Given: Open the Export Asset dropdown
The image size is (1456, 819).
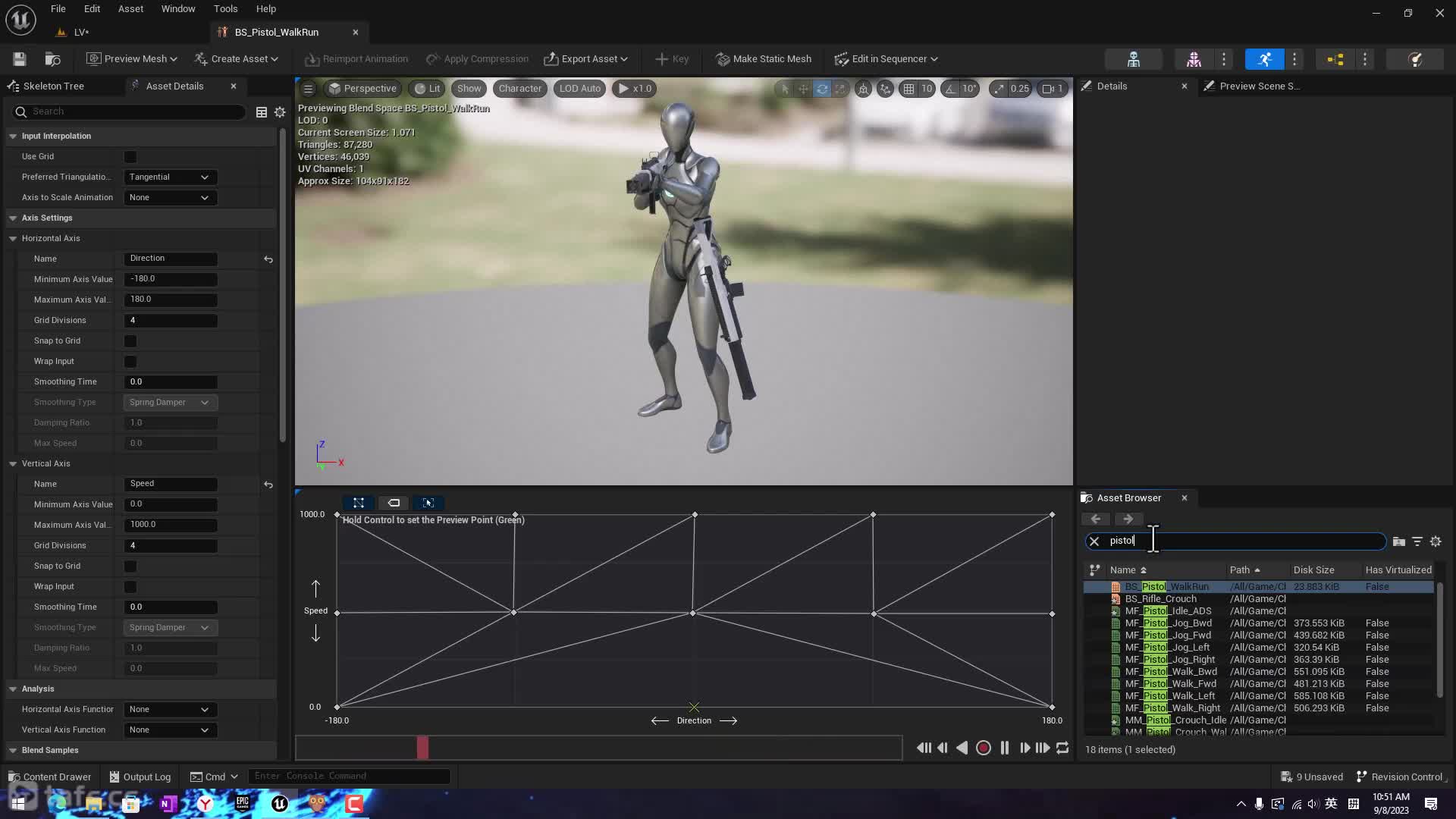Looking at the screenshot, I should (586, 59).
